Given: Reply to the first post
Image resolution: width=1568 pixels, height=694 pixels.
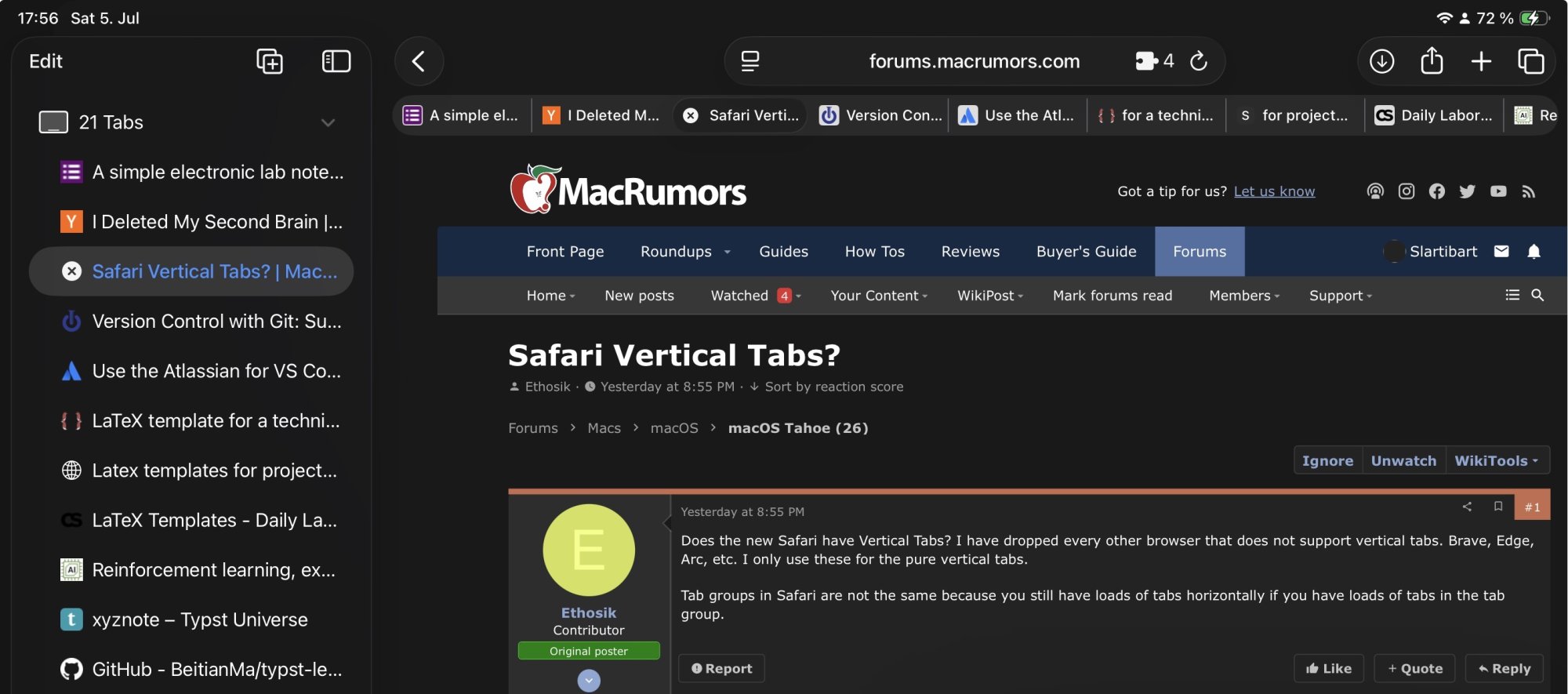Looking at the screenshot, I should [x=1504, y=669].
